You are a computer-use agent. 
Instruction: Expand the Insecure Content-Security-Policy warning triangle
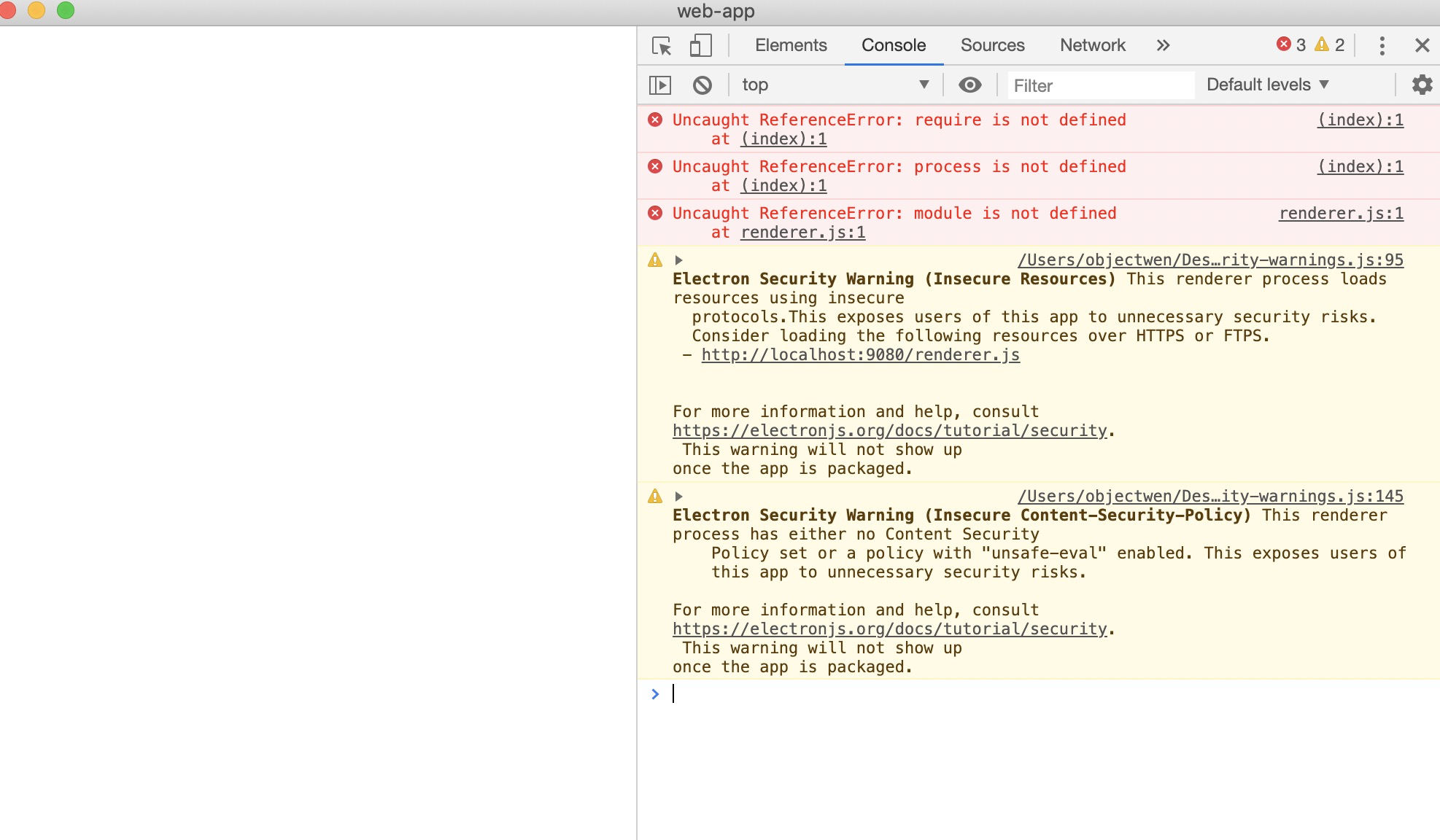point(678,497)
